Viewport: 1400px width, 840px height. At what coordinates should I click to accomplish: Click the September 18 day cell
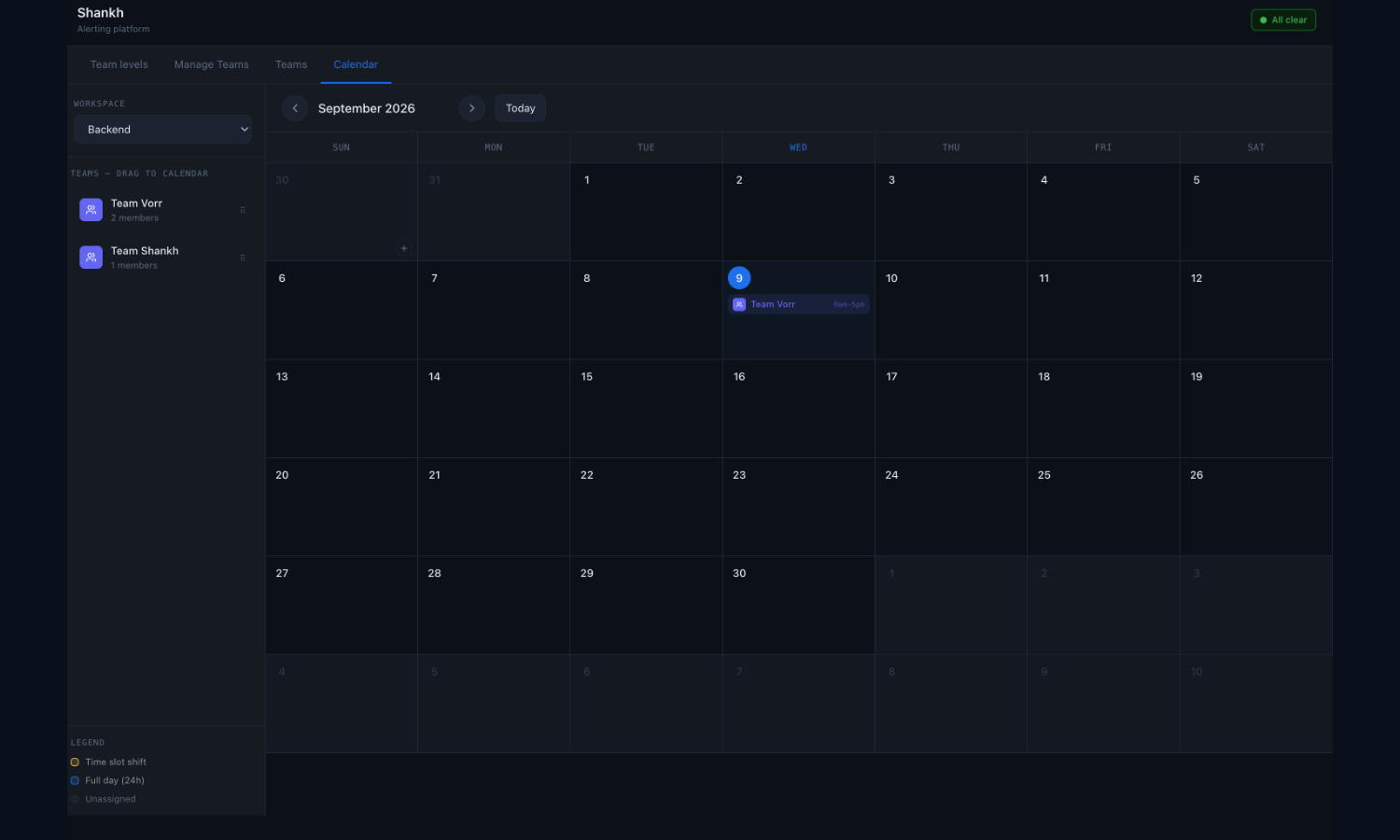click(1103, 409)
